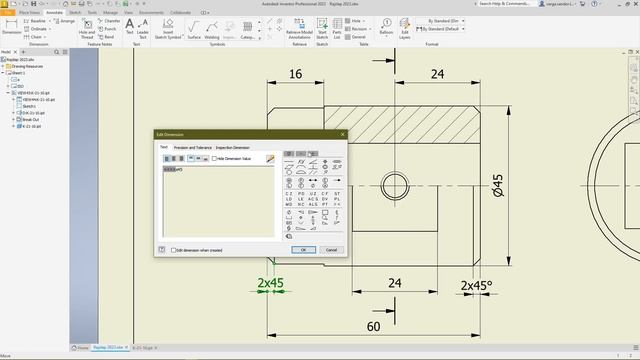640x360 pixels.
Task: Click the help icon in Edit Dimension dialog
Action: tap(162, 249)
